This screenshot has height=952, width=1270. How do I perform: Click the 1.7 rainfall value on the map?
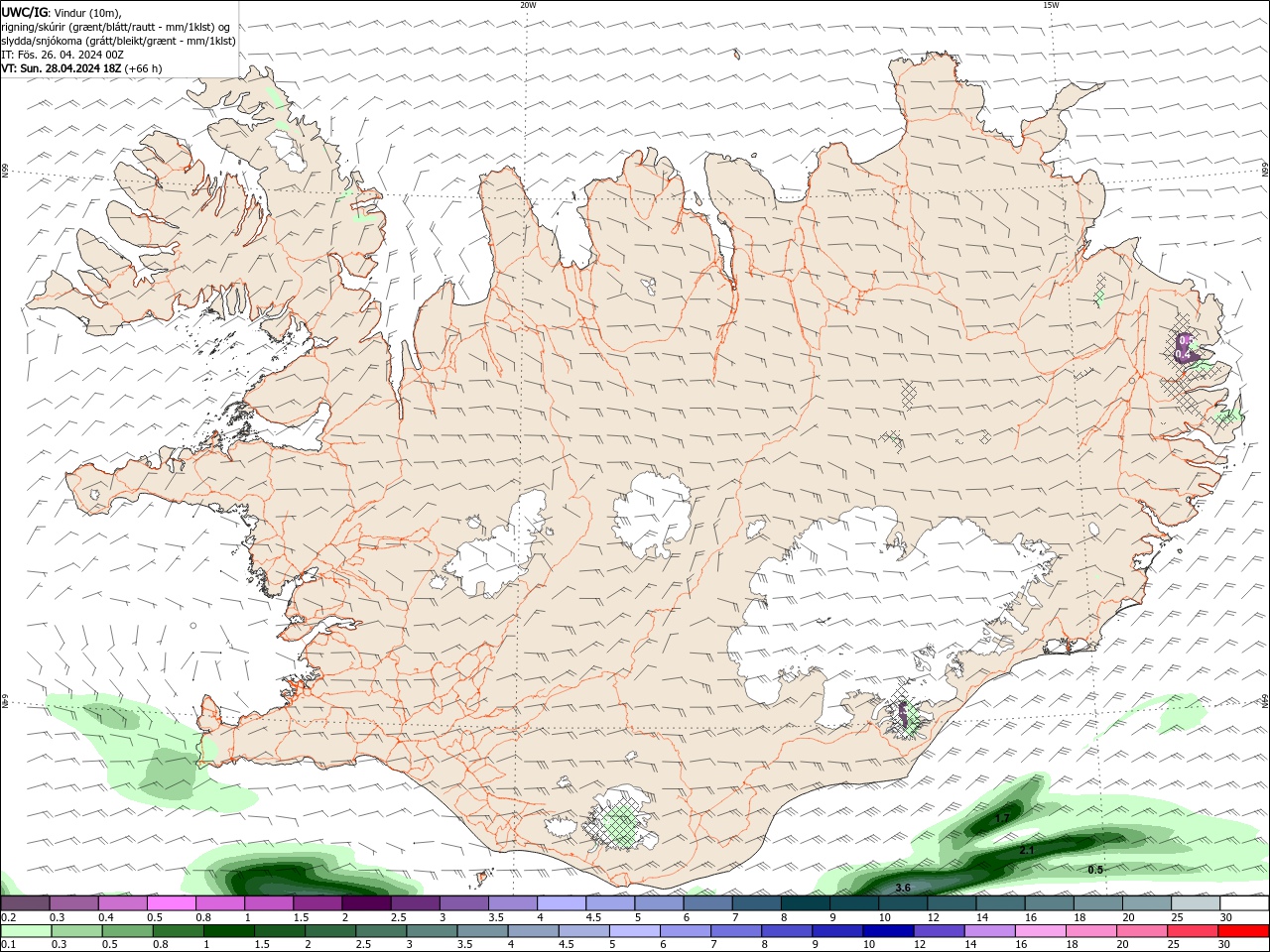click(1002, 819)
